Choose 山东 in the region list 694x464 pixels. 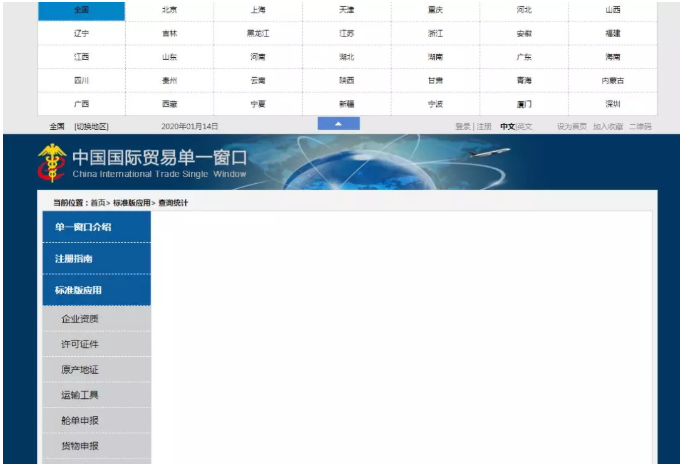170,57
